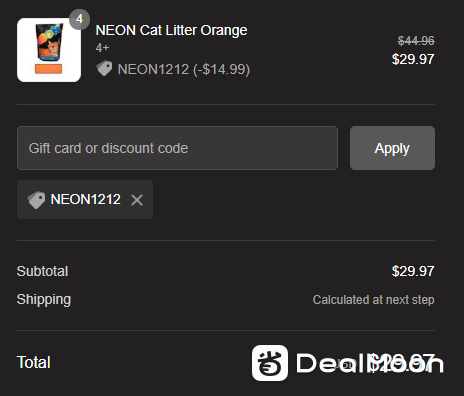This screenshot has height=396, width=464.
Task: Click the tag icon beside NEON1212 (-$14.99)
Action: click(x=104, y=68)
